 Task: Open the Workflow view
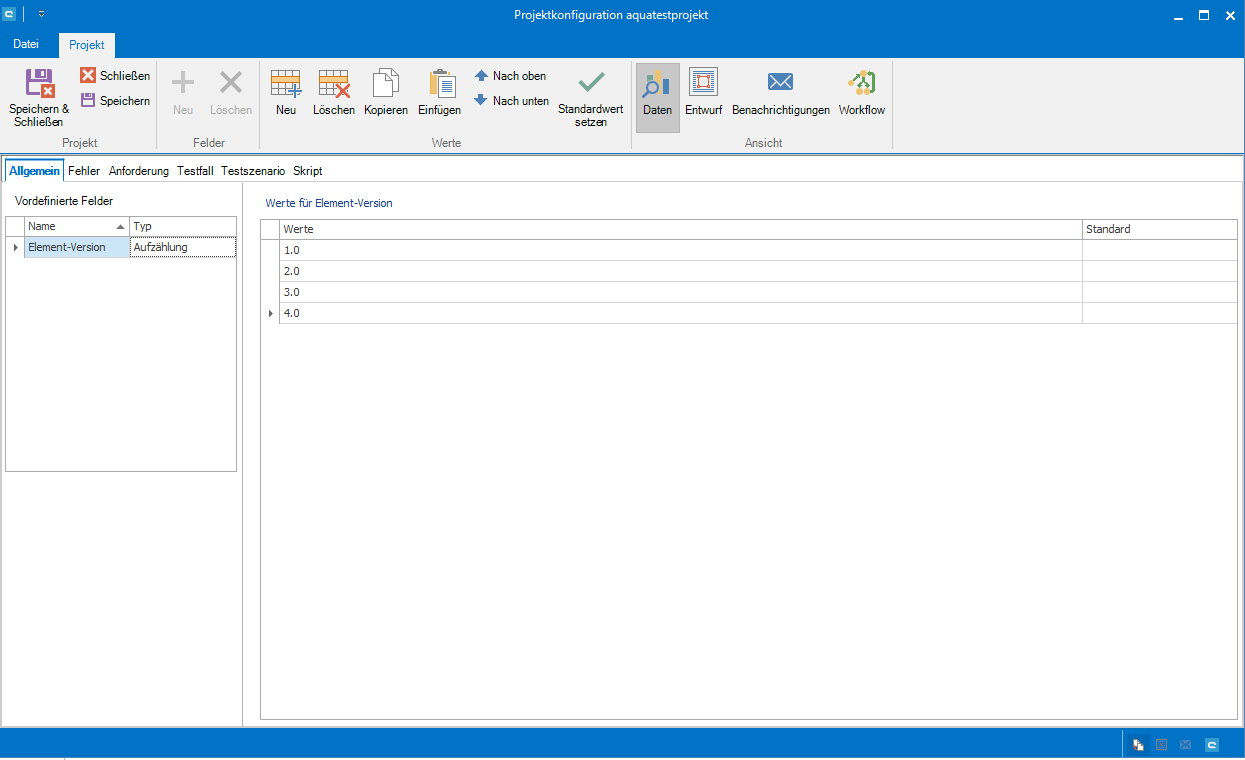pos(861,93)
